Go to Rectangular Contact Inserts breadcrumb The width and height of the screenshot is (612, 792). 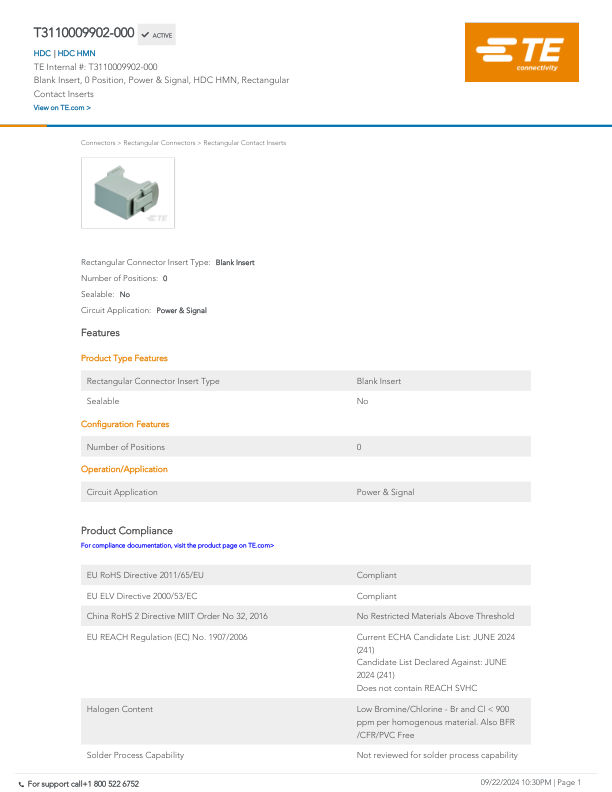click(244, 143)
